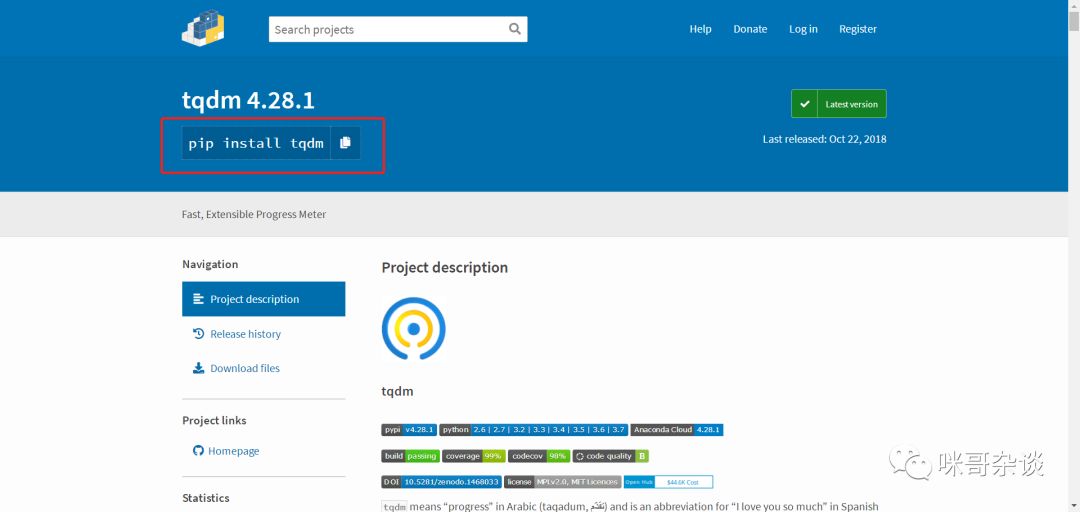Click 'Last released: Oct 22, 2018' text

pyautogui.click(x=824, y=139)
